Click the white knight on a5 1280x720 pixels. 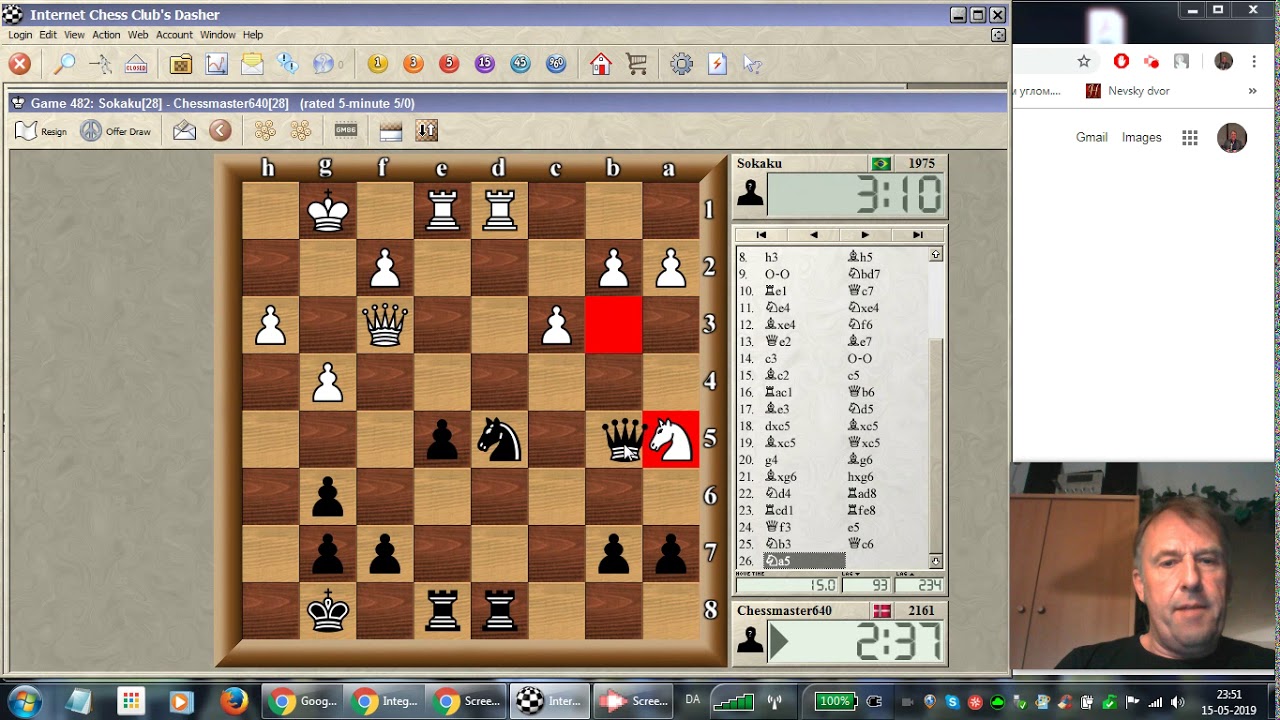click(670, 440)
